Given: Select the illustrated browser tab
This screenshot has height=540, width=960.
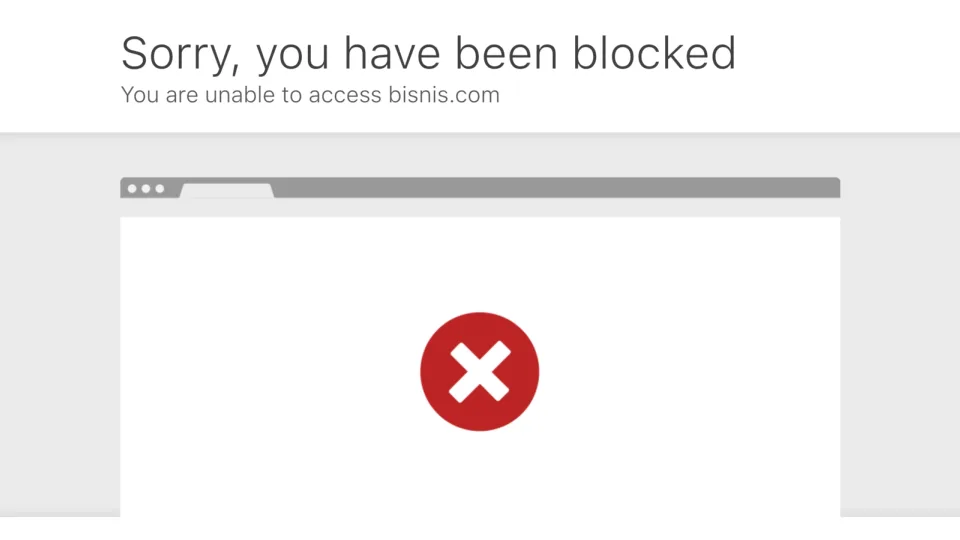Looking at the screenshot, I should [x=227, y=190].
